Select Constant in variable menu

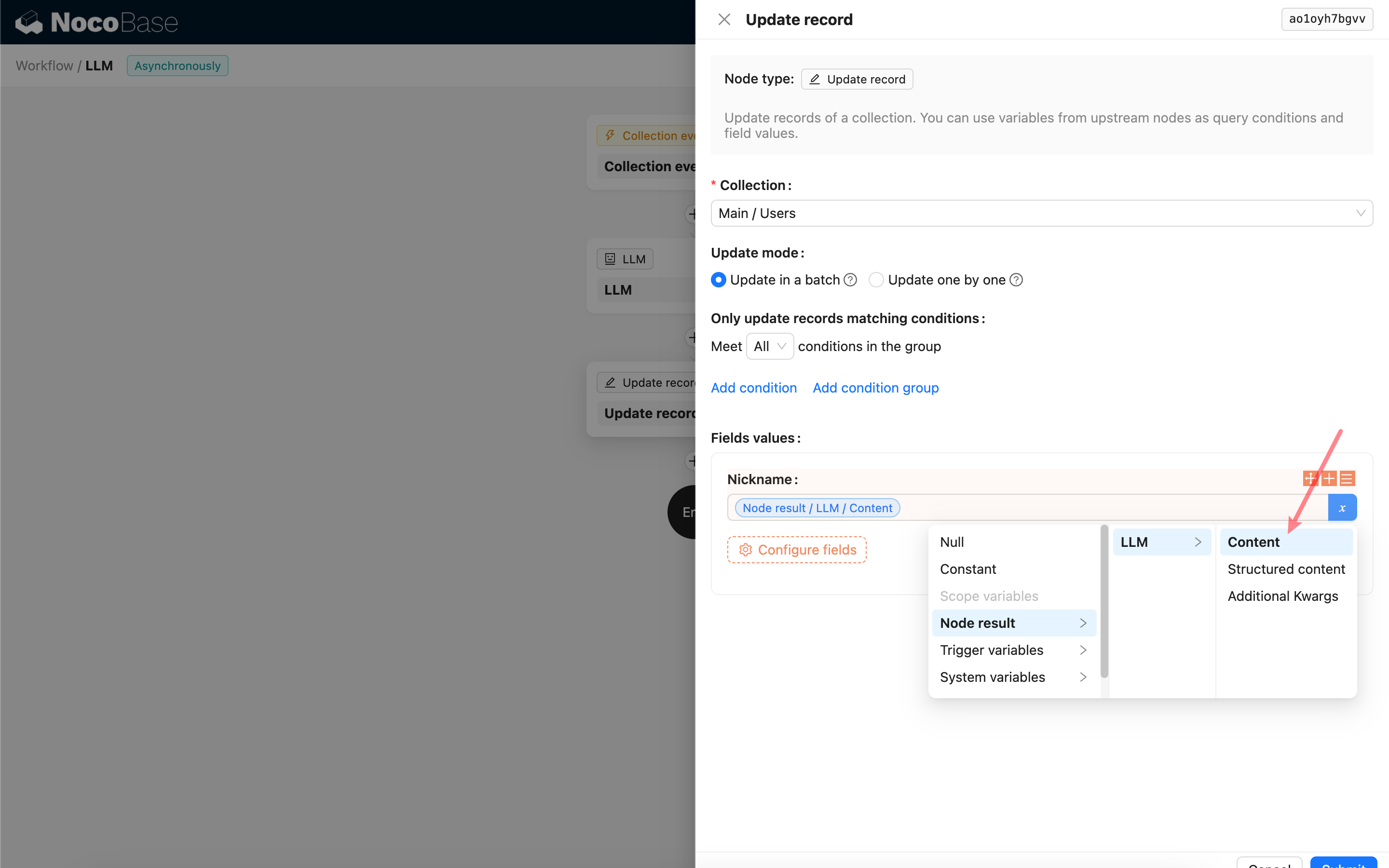click(x=967, y=569)
